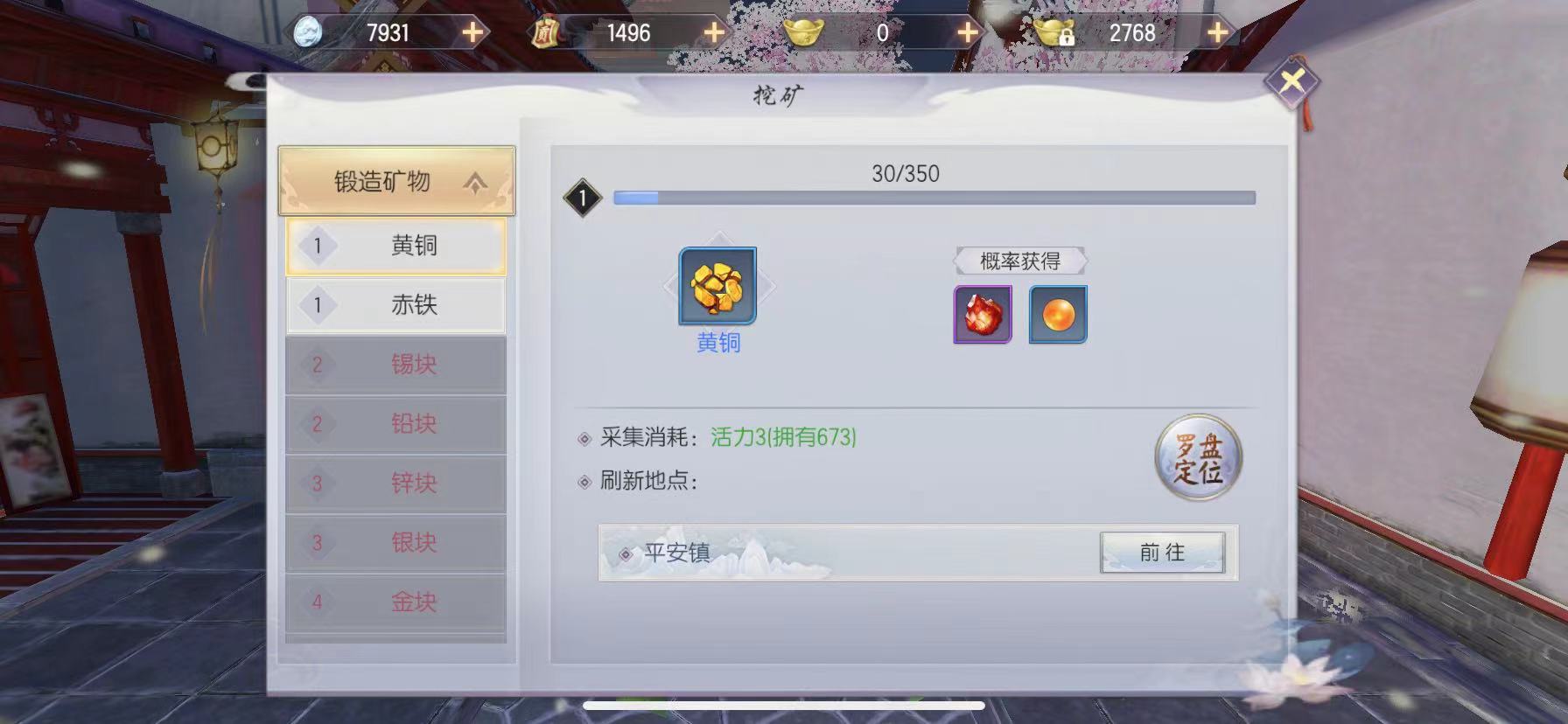Image resolution: width=1568 pixels, height=724 pixels.
Task: Add gold ingots with the plus next to 0
Action: (967, 33)
